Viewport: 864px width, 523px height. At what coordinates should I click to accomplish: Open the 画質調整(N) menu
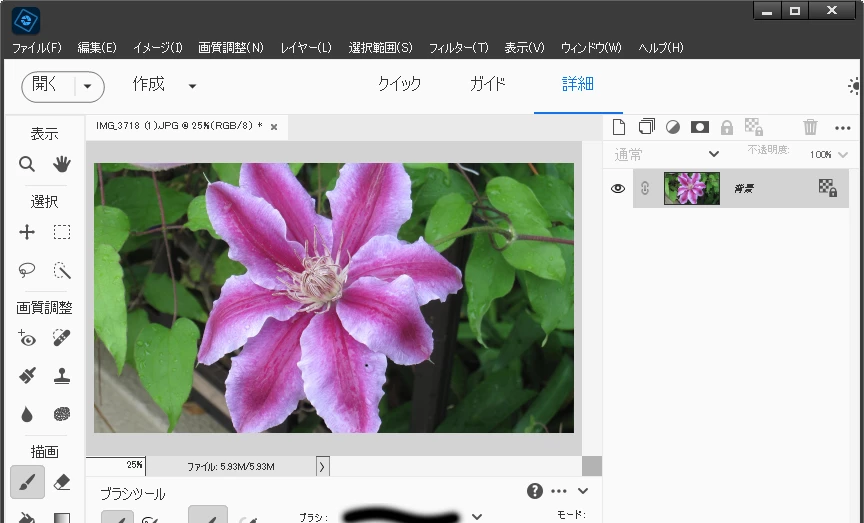tap(231, 48)
